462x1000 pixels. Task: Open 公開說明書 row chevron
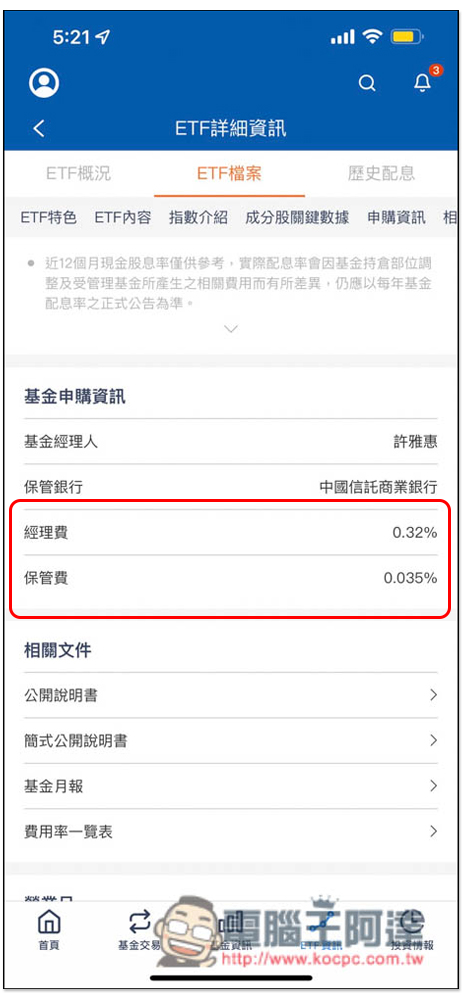(433, 695)
